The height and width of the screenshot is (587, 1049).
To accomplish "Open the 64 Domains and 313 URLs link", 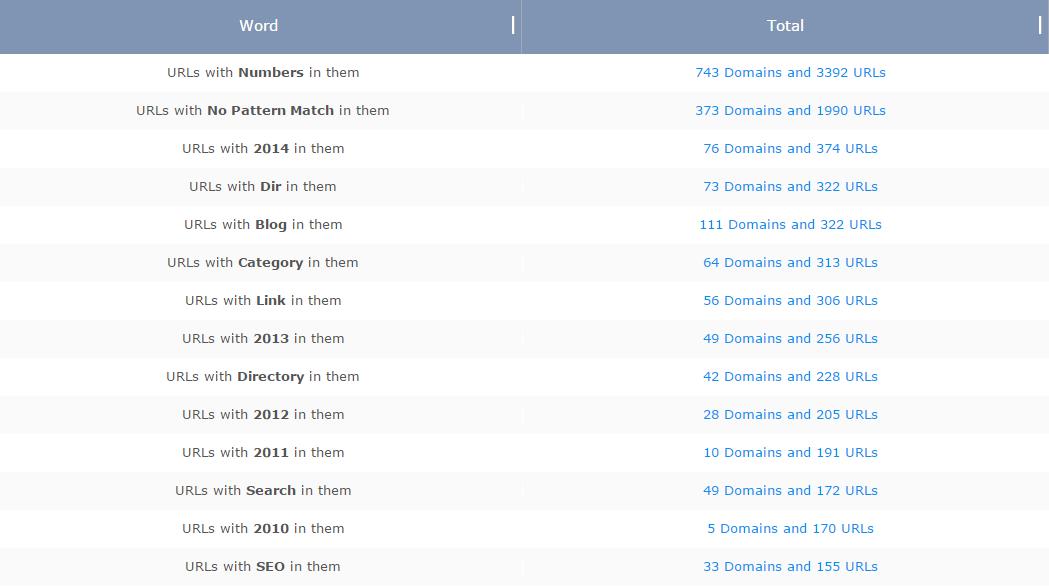I will click(790, 263).
